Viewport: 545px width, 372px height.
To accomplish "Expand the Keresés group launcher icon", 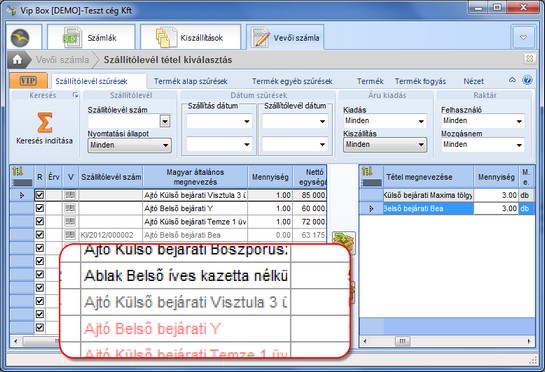I will pyautogui.click(x=75, y=95).
